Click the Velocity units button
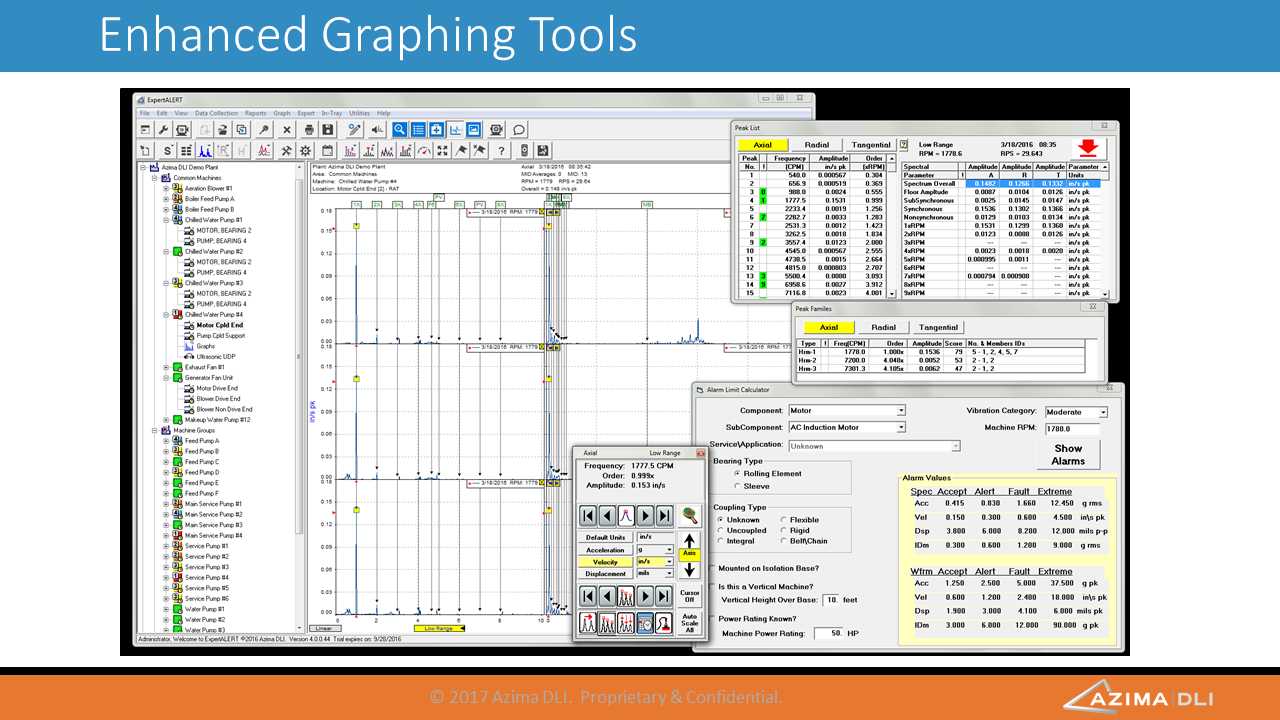Image resolution: width=1280 pixels, height=720 pixels. point(605,562)
